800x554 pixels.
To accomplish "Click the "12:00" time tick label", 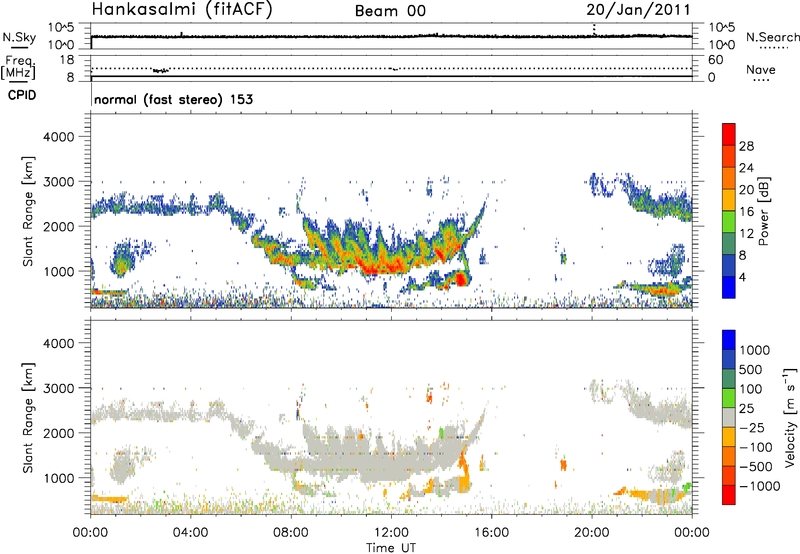I will (x=391, y=533).
